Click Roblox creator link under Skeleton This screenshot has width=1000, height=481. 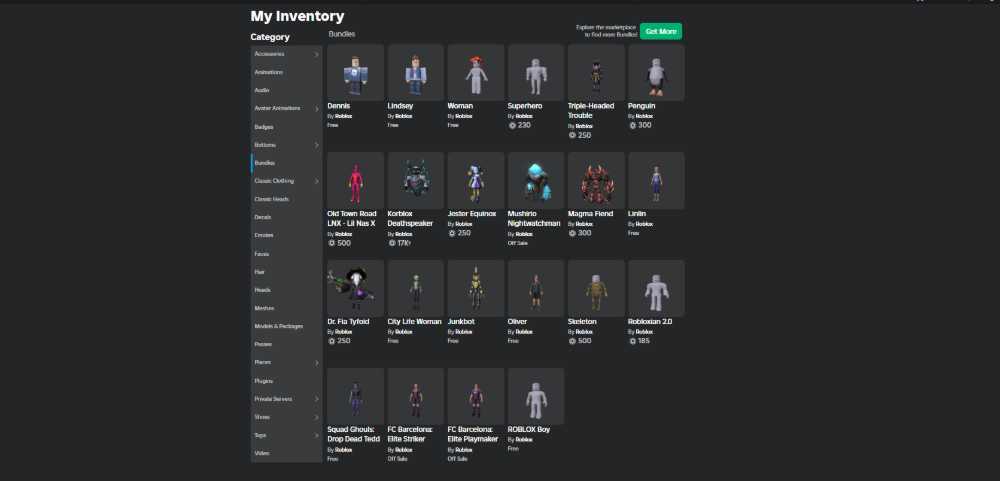pyautogui.click(x=584, y=332)
